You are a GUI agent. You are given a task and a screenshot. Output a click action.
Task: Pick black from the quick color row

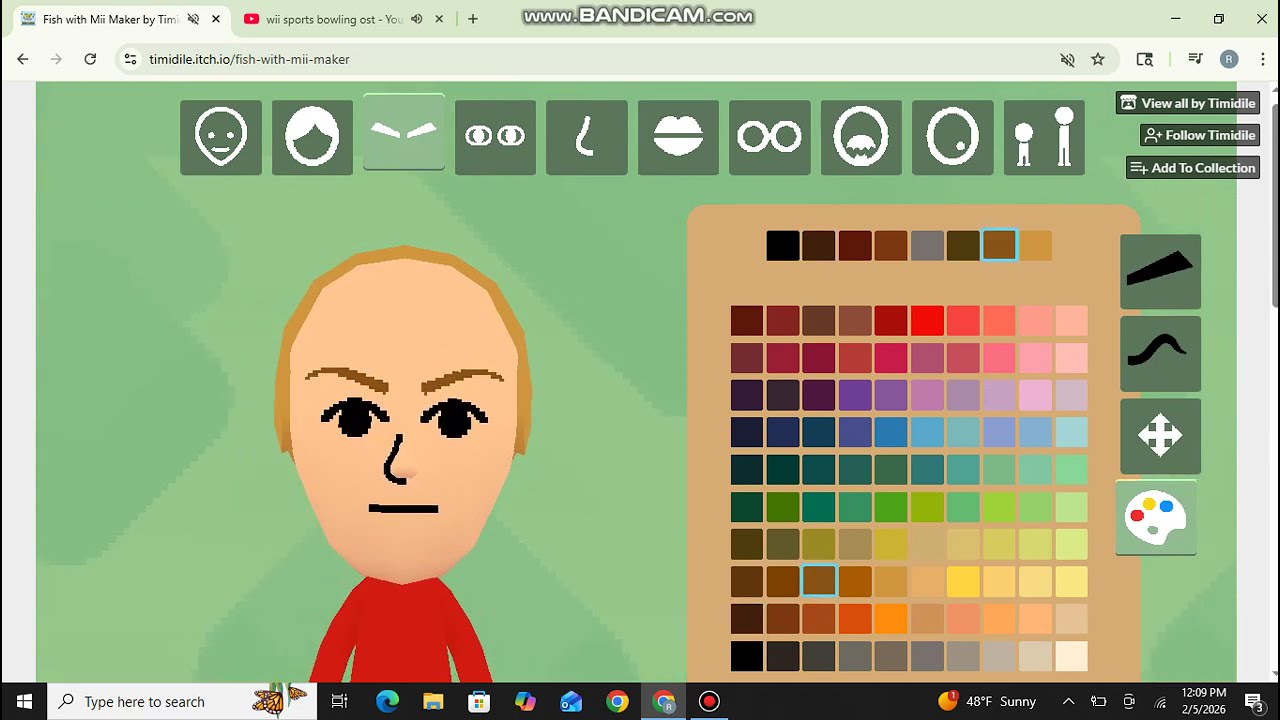(783, 246)
